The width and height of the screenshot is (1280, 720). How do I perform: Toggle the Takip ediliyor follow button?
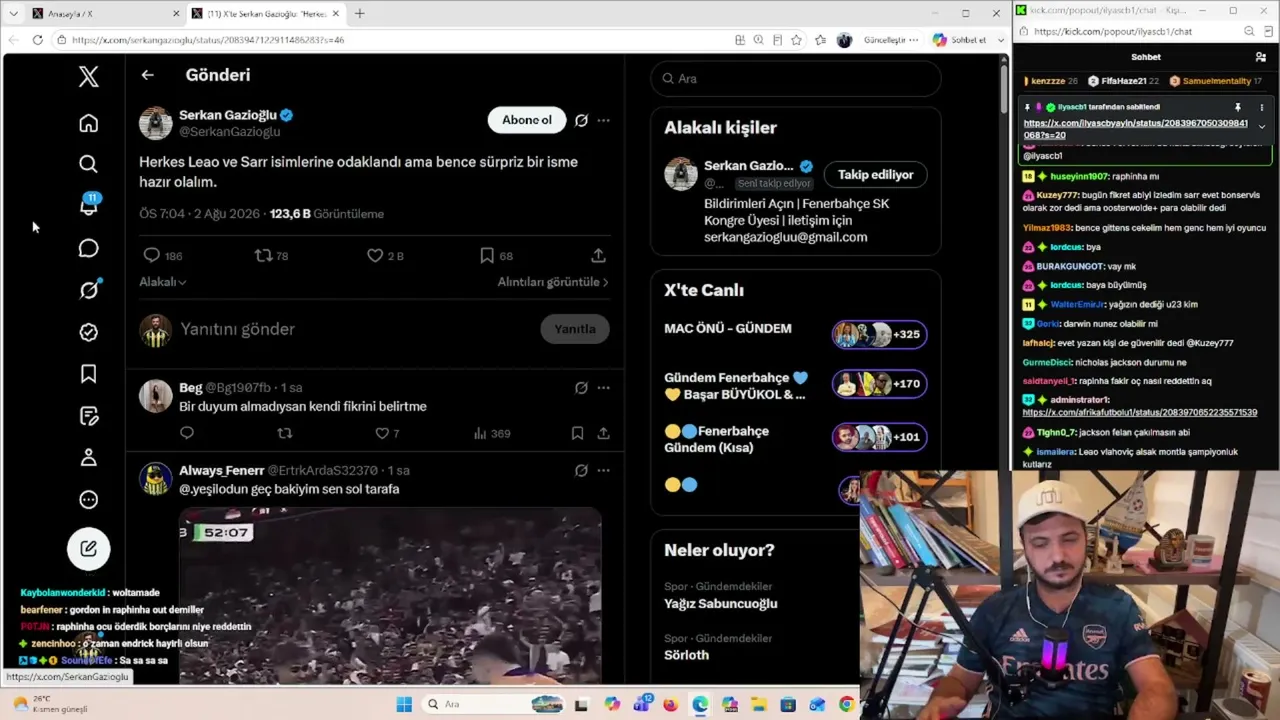point(876,175)
